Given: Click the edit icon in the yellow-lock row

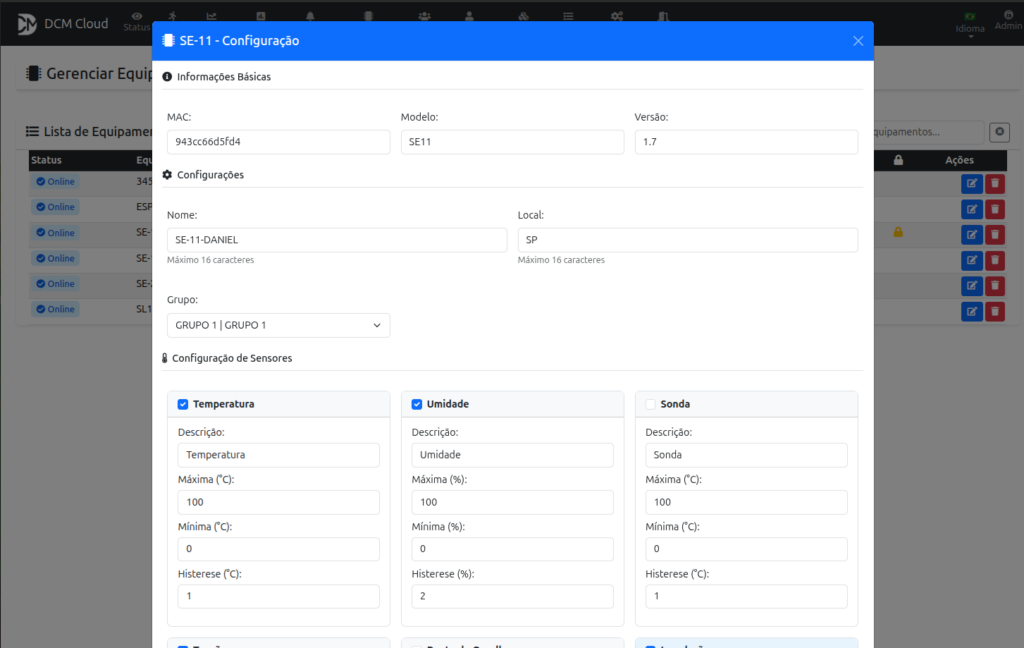Looking at the screenshot, I should pyautogui.click(x=971, y=234).
